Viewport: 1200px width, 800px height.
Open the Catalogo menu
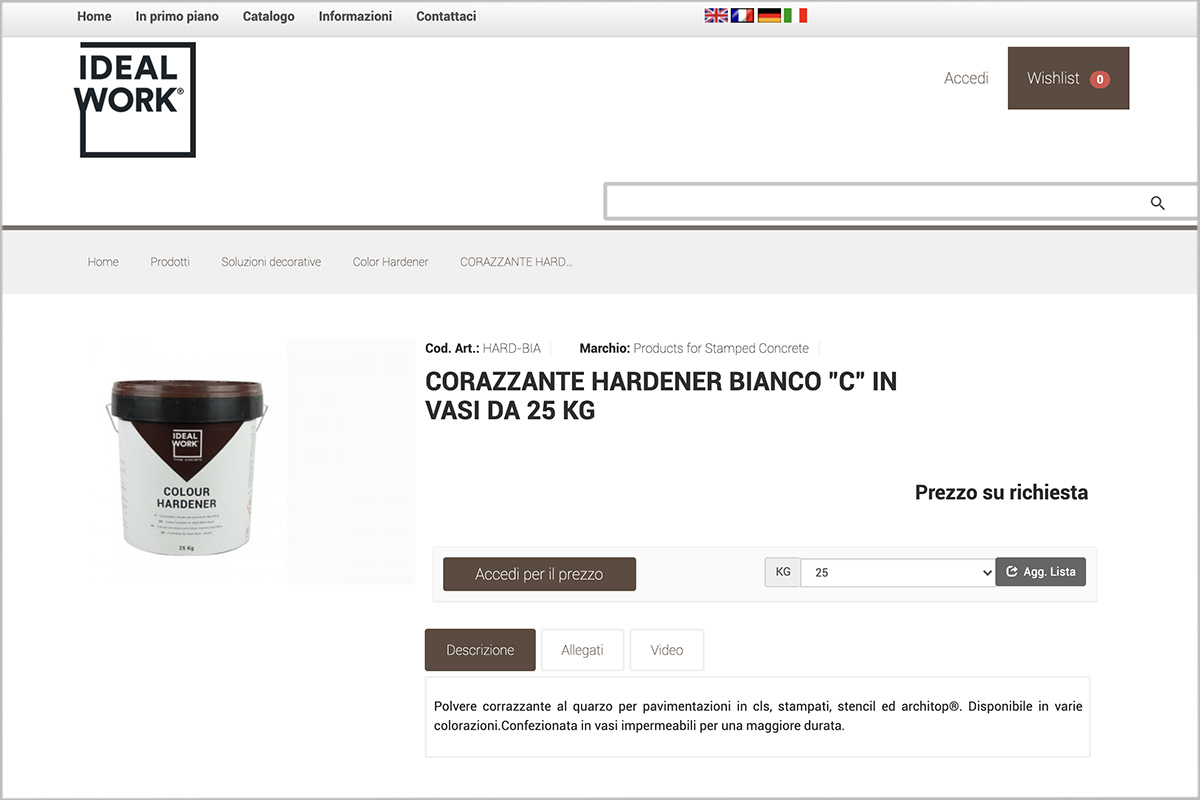pos(269,16)
